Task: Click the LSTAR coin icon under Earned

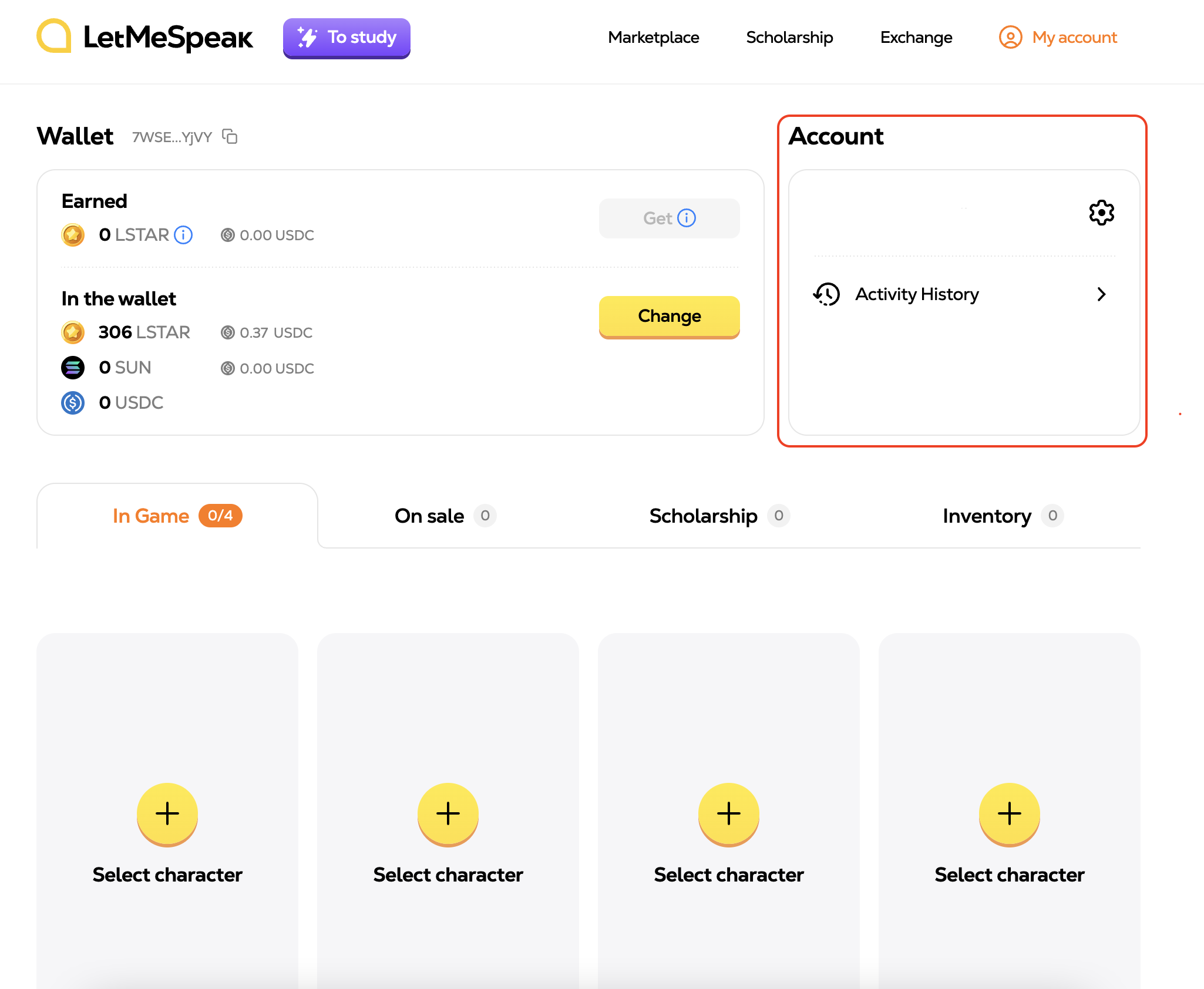Action: pyautogui.click(x=73, y=235)
